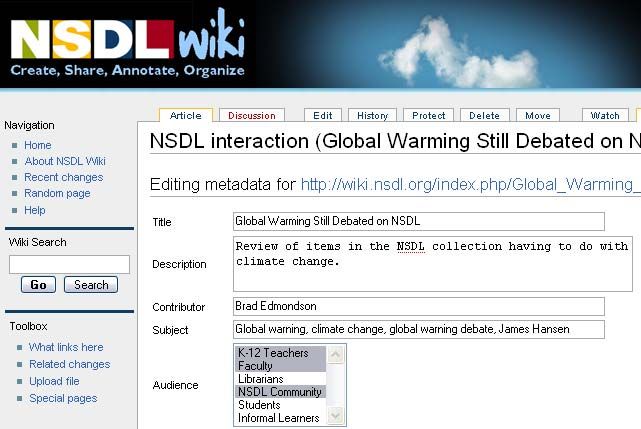Open What links here
This screenshot has height=429, width=641.
(x=66, y=347)
